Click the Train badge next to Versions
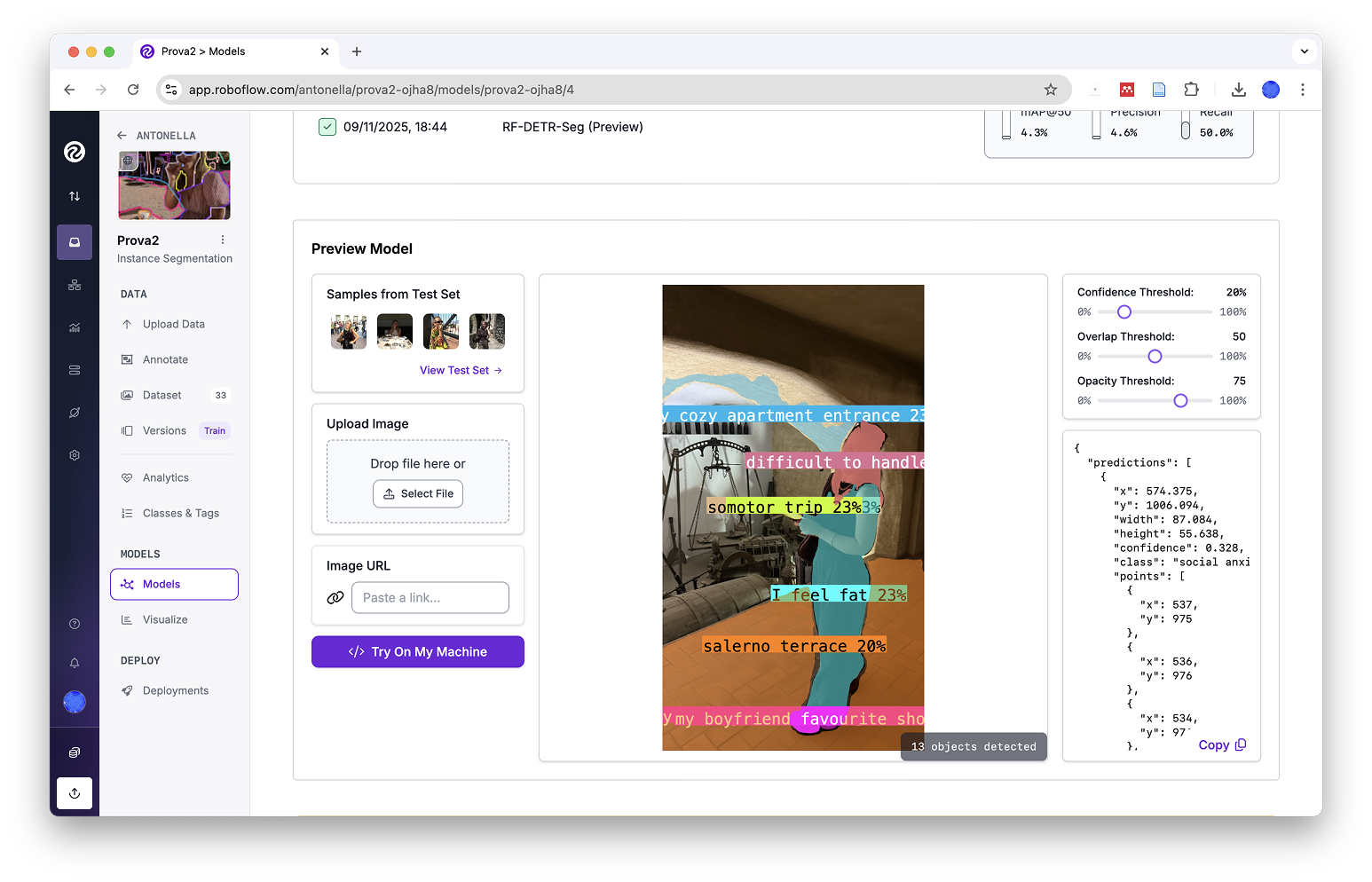 215,430
